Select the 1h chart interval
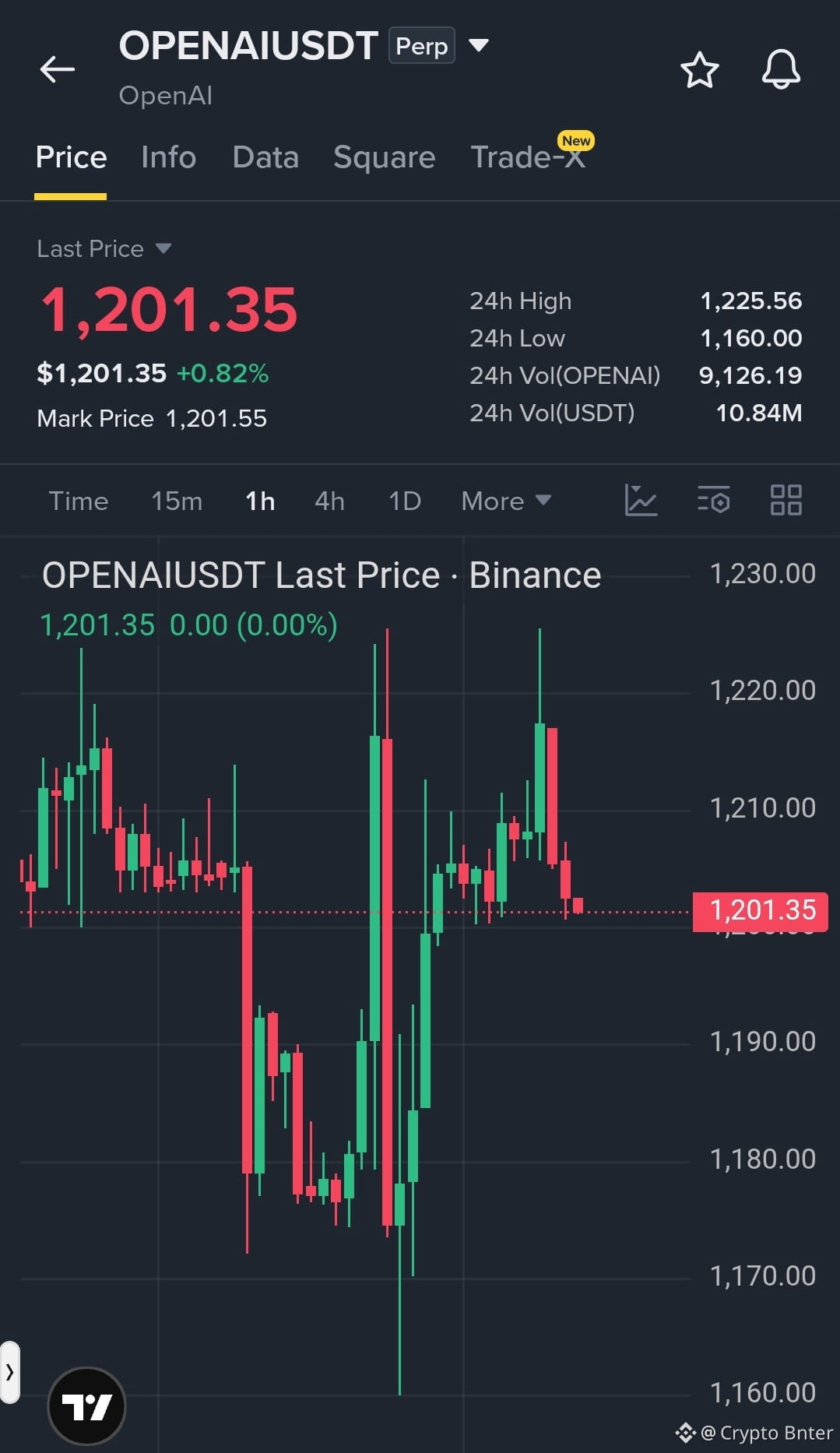The height and width of the screenshot is (1453, 840). tap(260, 501)
